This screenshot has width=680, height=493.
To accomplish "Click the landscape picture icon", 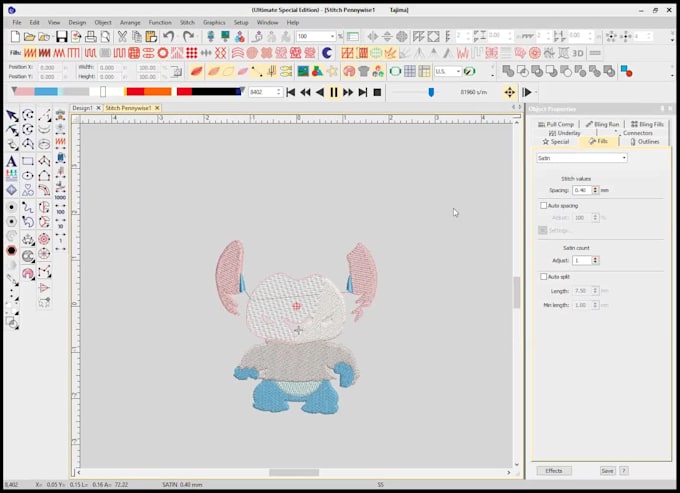I will (x=303, y=71).
